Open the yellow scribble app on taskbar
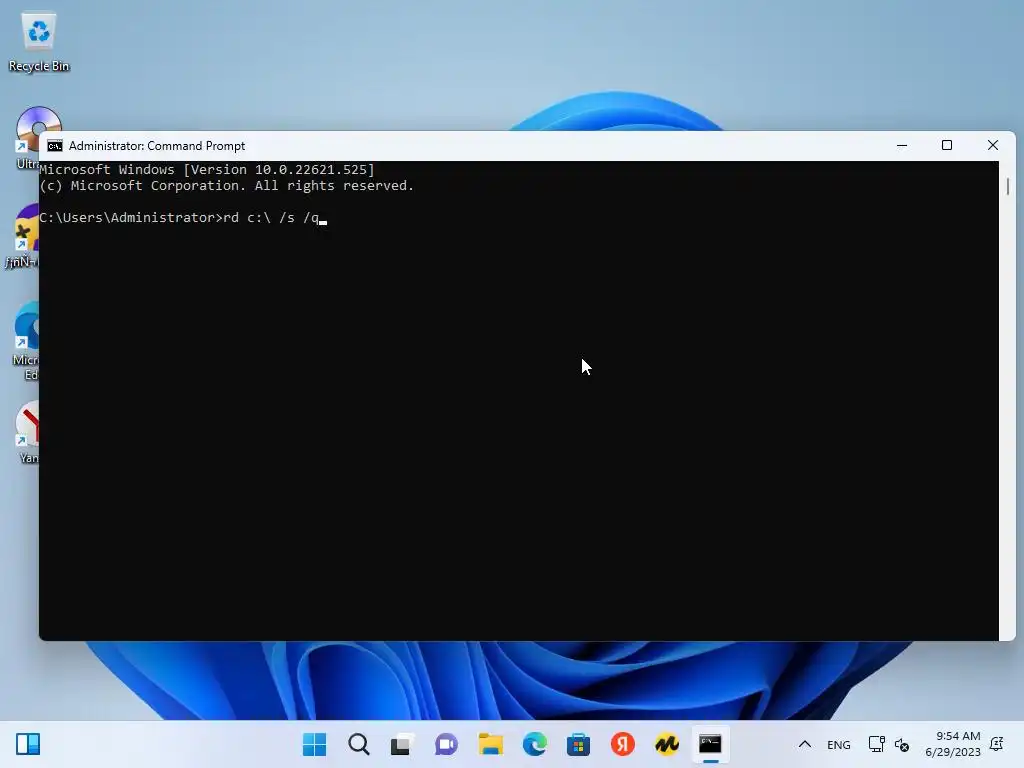This screenshot has height=768, width=1024. point(667,744)
